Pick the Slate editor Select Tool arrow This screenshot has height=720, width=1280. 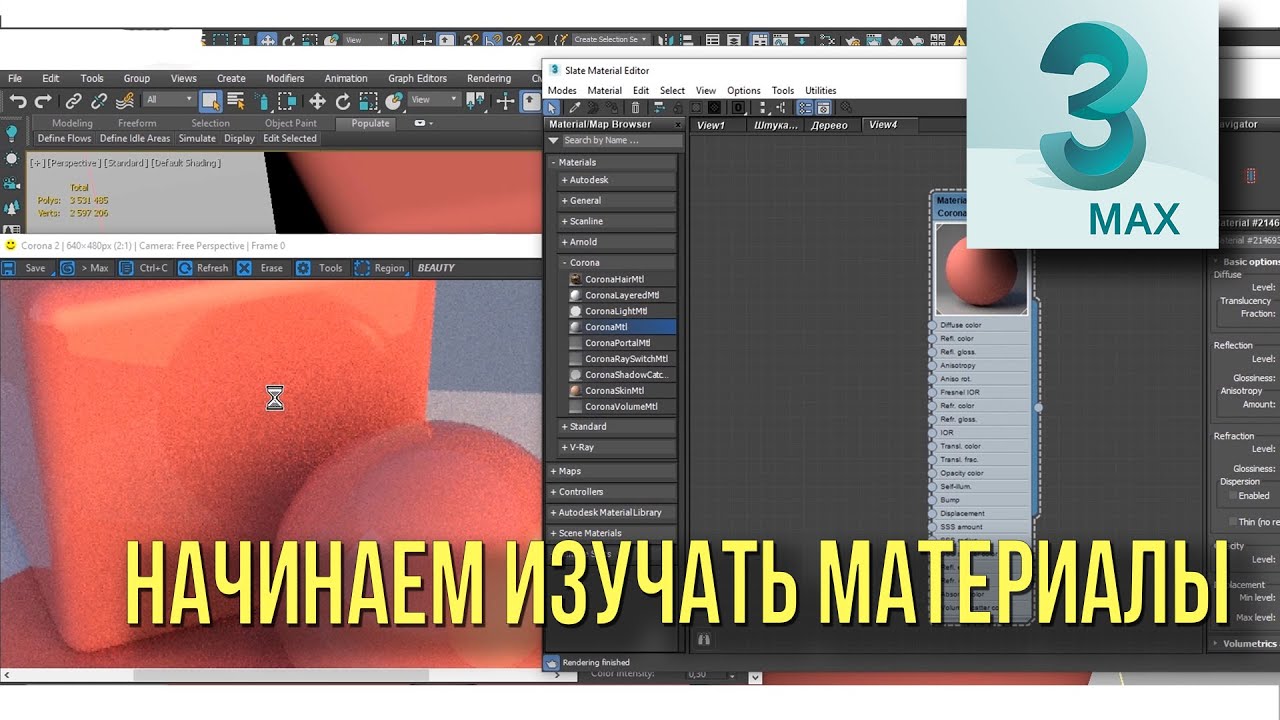[552, 107]
